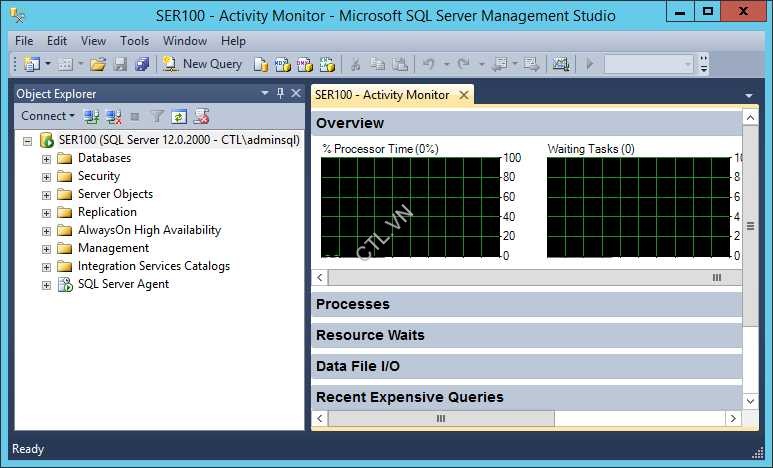Click the Undo arrow icon
Image resolution: width=773 pixels, height=468 pixels.
[x=428, y=64]
